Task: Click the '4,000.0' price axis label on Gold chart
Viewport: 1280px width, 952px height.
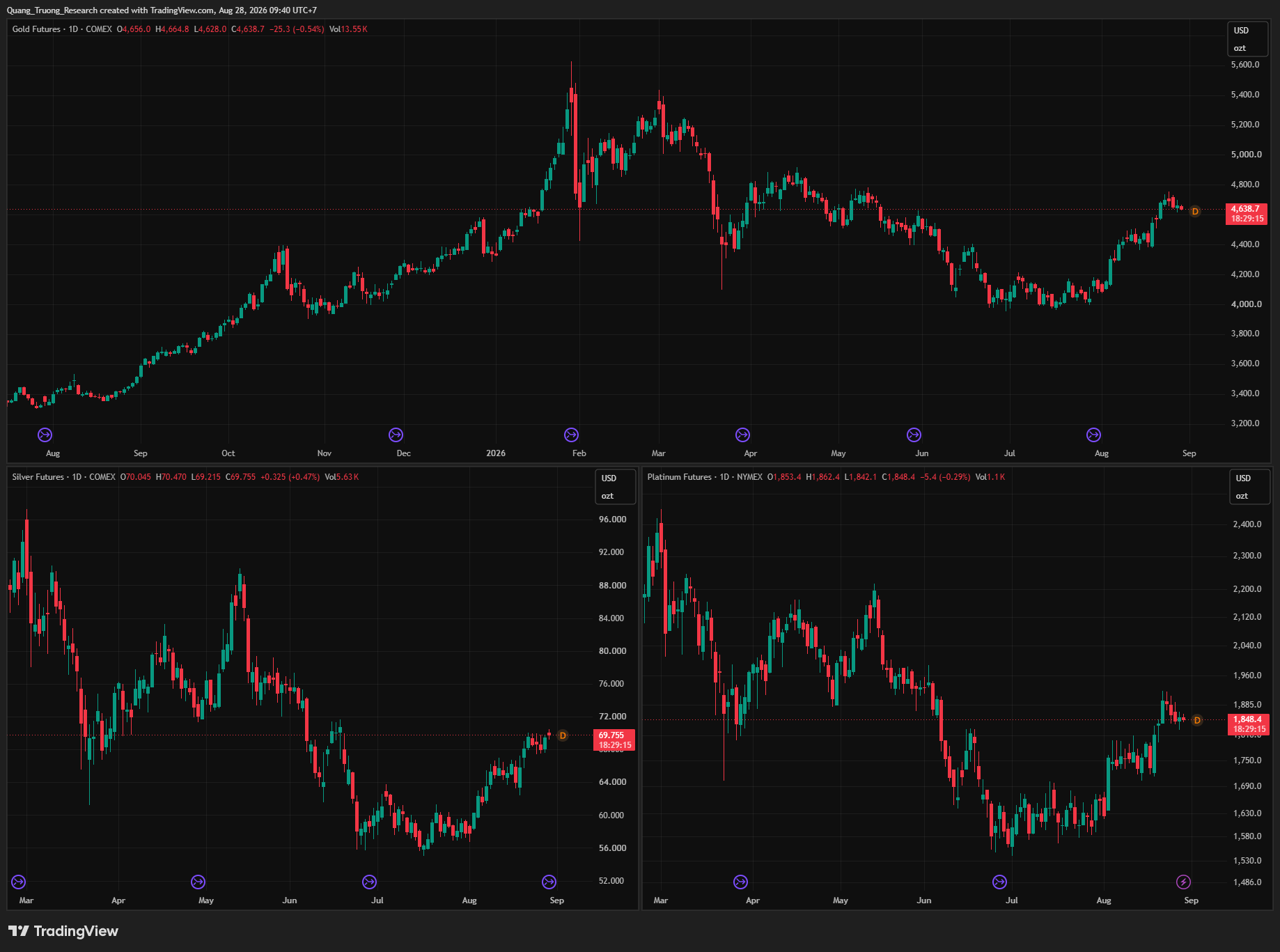Action: [1245, 304]
